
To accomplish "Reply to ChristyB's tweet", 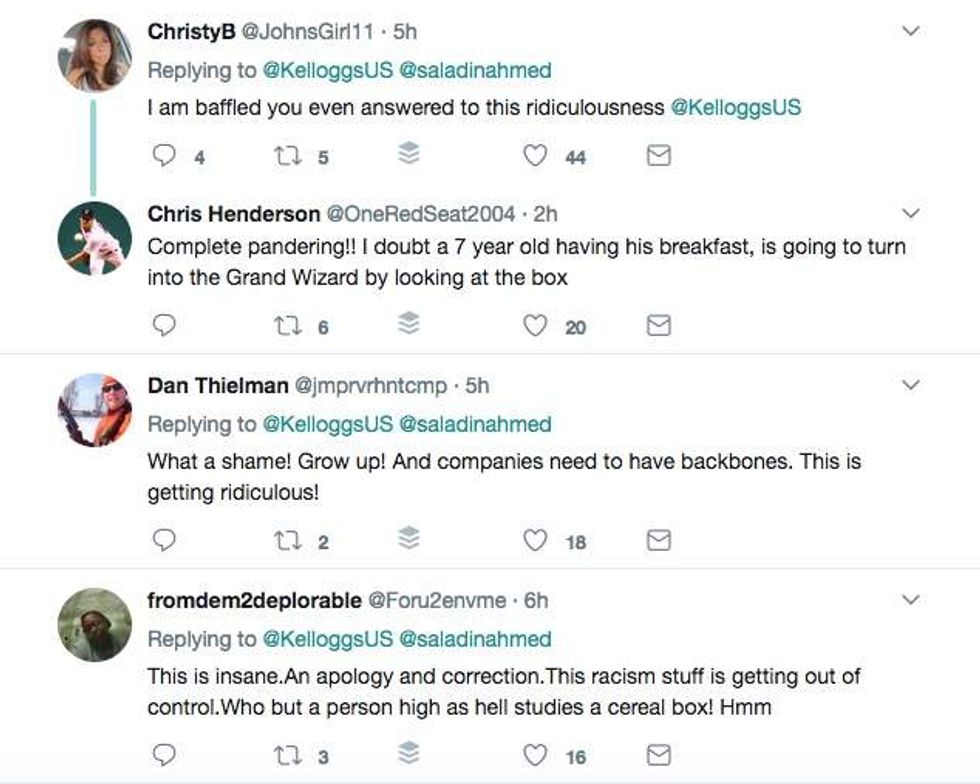I will tap(166, 156).
